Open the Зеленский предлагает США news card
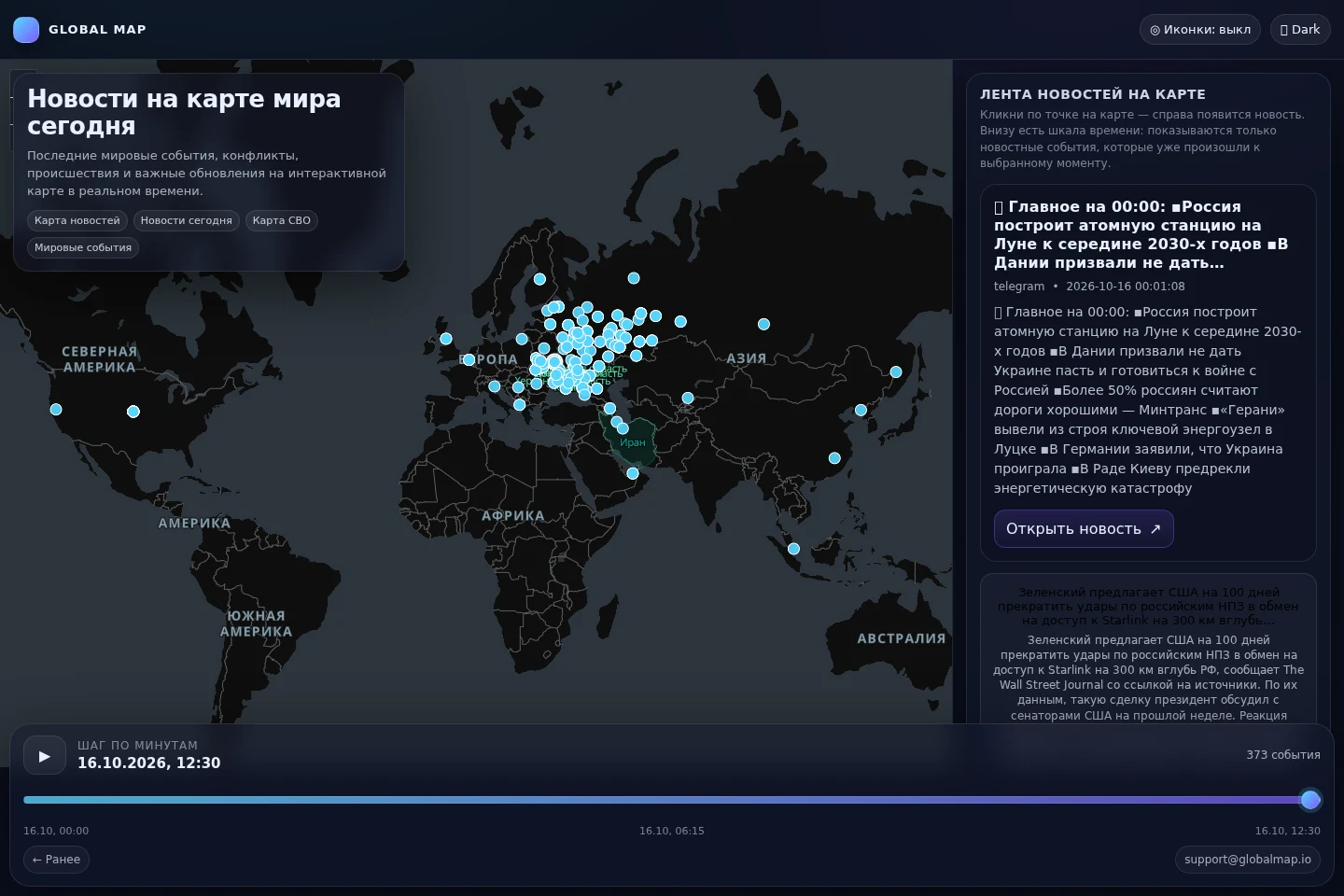 click(1148, 649)
